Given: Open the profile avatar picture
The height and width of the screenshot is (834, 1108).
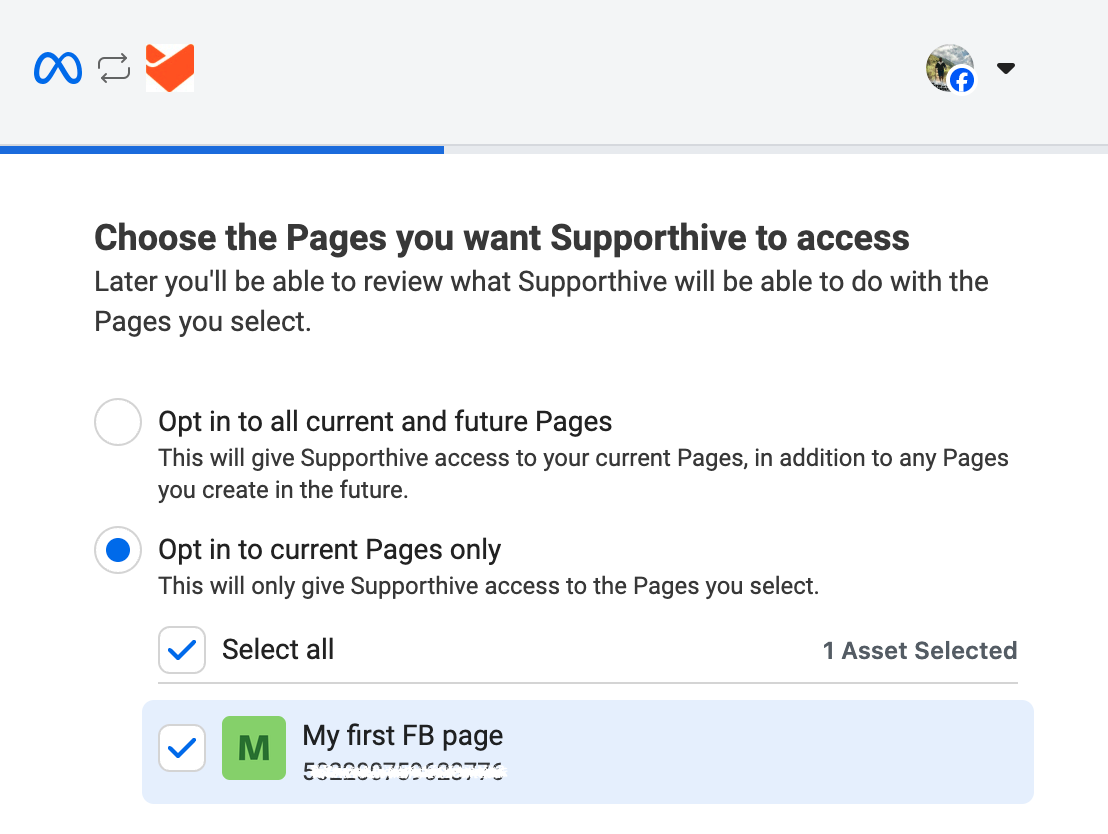Looking at the screenshot, I should point(950,68).
